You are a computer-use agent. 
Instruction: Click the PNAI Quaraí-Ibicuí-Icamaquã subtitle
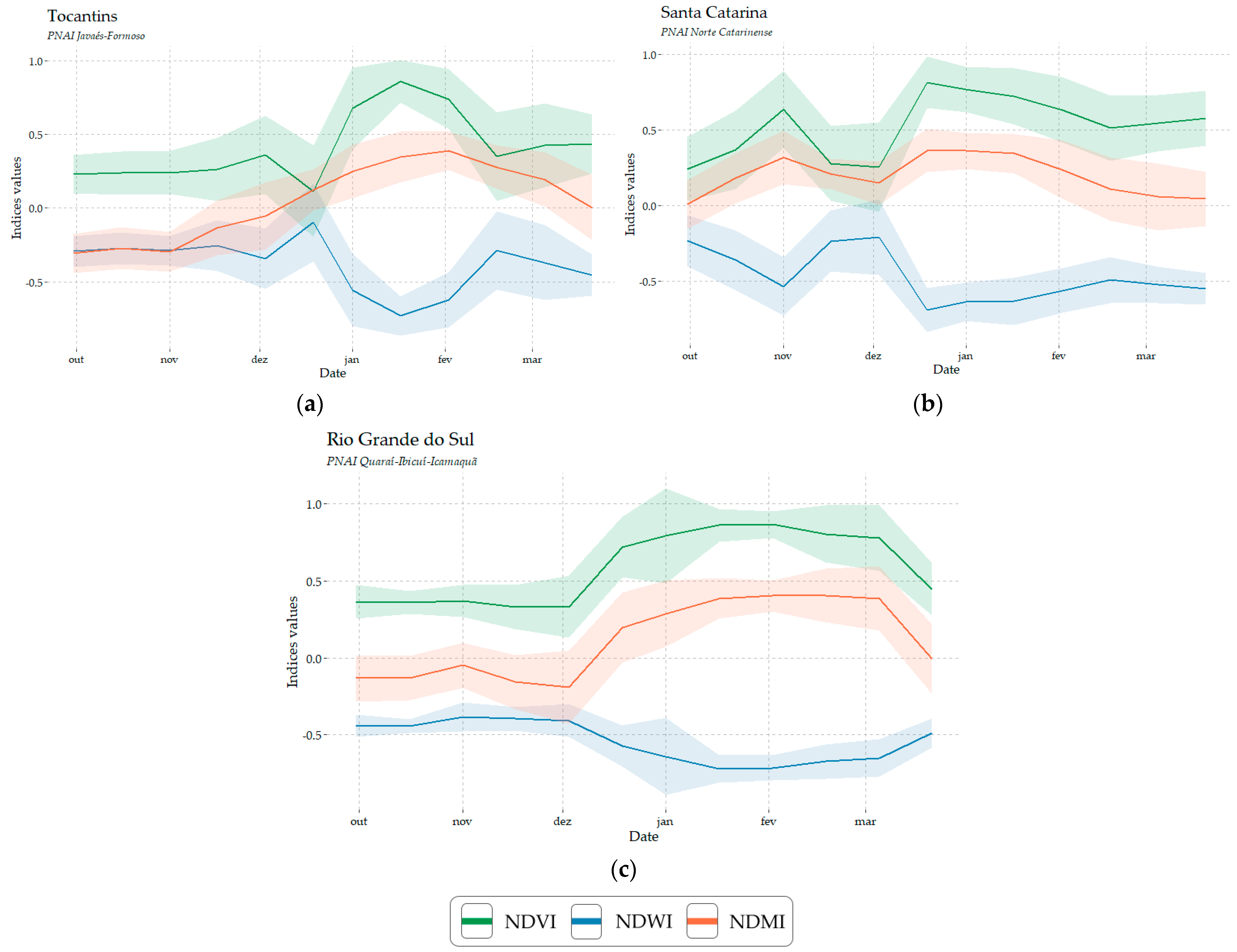[x=401, y=461]
